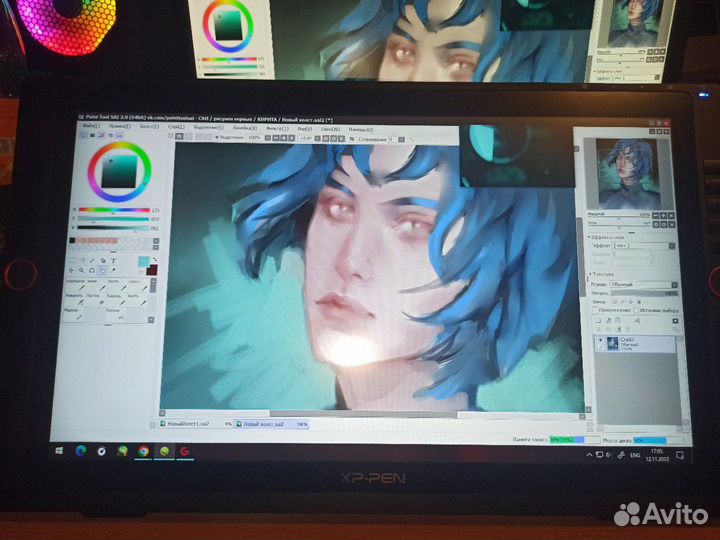Image resolution: width=720 pixels, height=540 pixels.
Task: Select the Move layer tool
Action: (72, 270)
